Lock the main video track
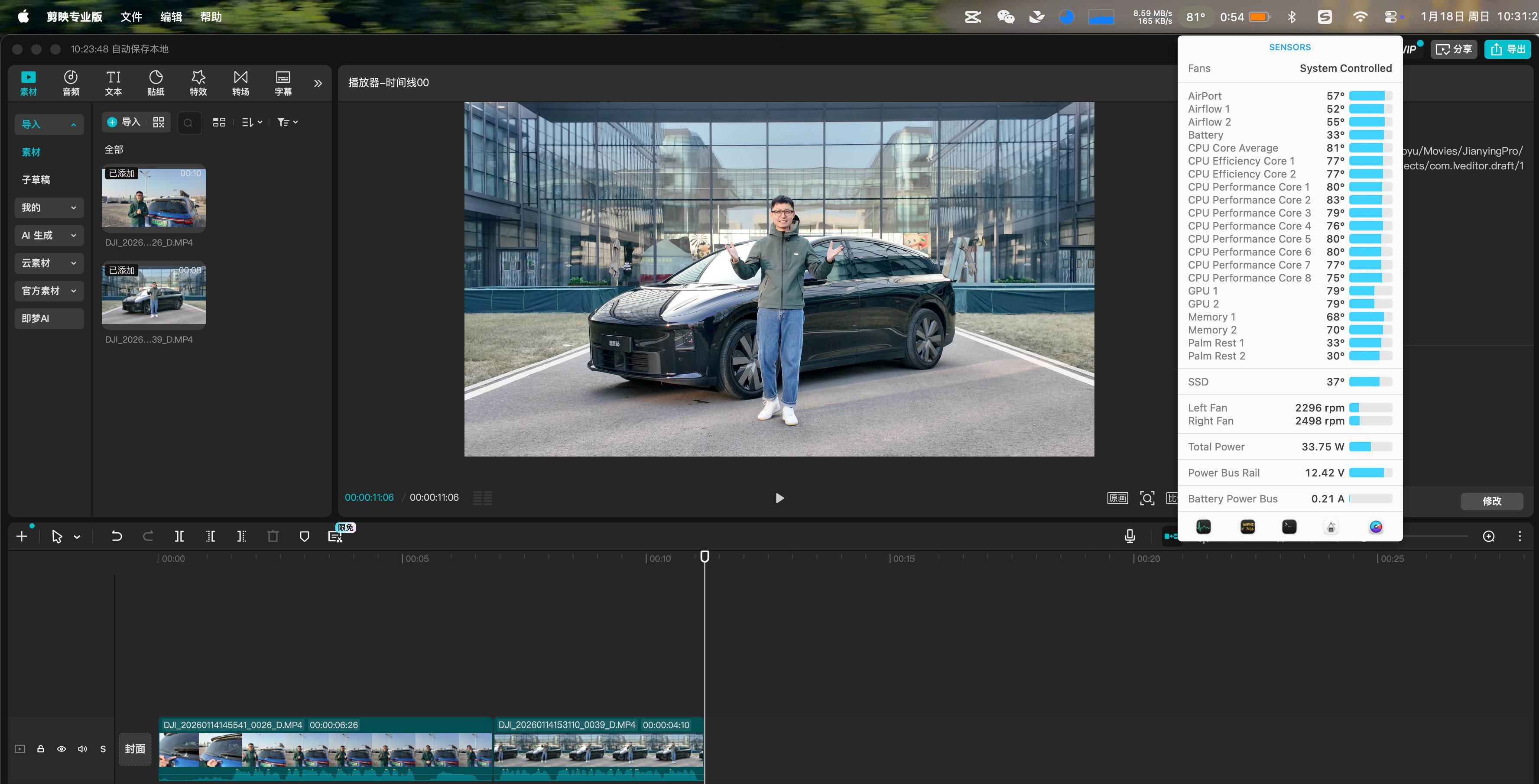 [41, 749]
